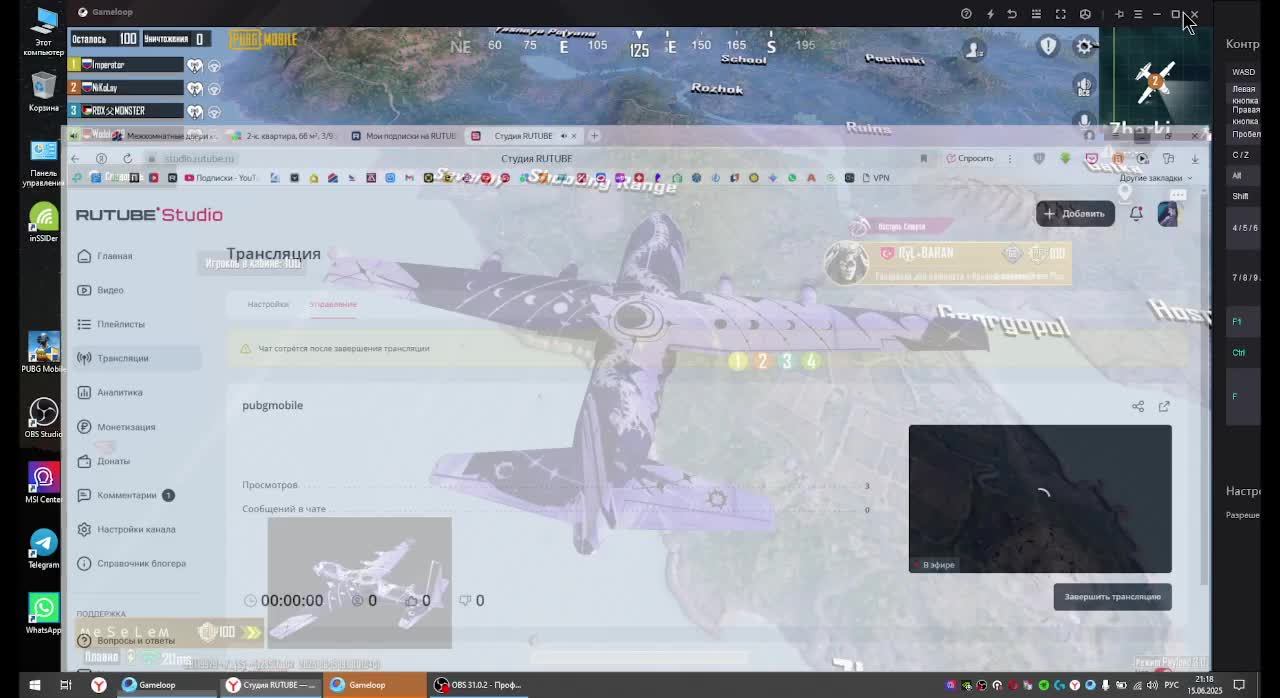Open the 'Подписки - YouTube' bookmark
The width and height of the screenshot is (1280, 698).
[x=221, y=178]
